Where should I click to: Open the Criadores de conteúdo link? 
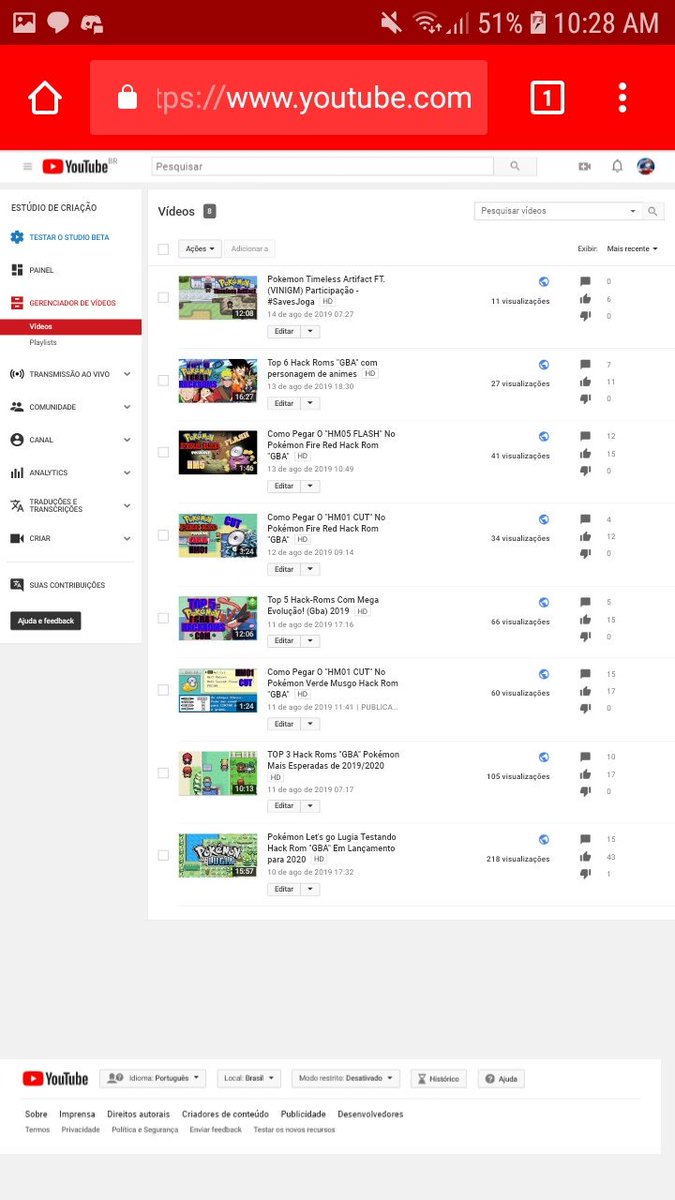[225, 1114]
